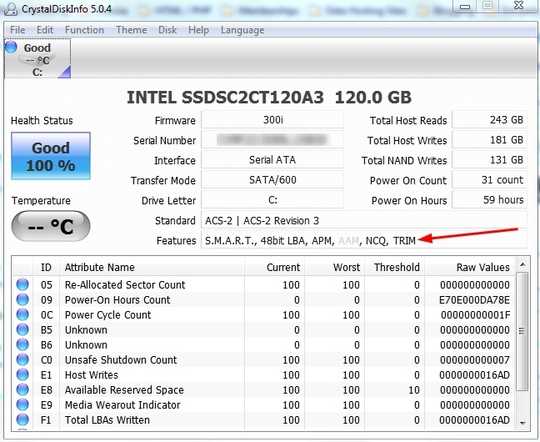Image resolution: width=540 pixels, height=442 pixels.
Task: Click status icon for Unsafe Shutdown Count
Action: (x=22, y=360)
